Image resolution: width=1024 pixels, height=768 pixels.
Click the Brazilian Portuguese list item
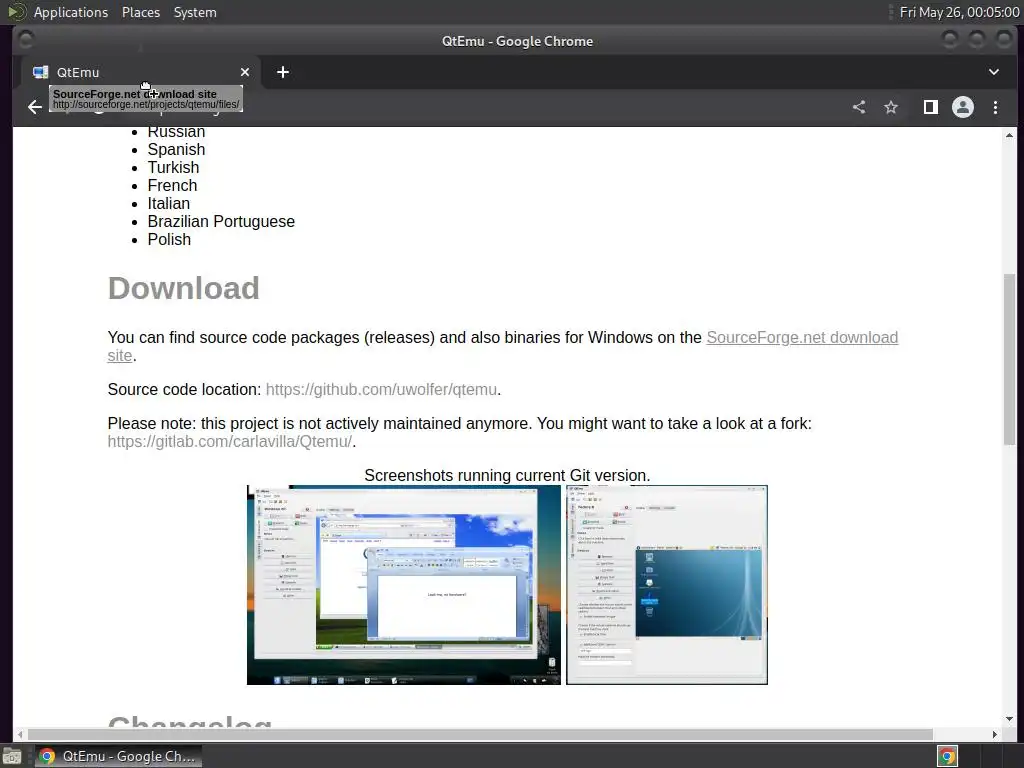(x=221, y=222)
